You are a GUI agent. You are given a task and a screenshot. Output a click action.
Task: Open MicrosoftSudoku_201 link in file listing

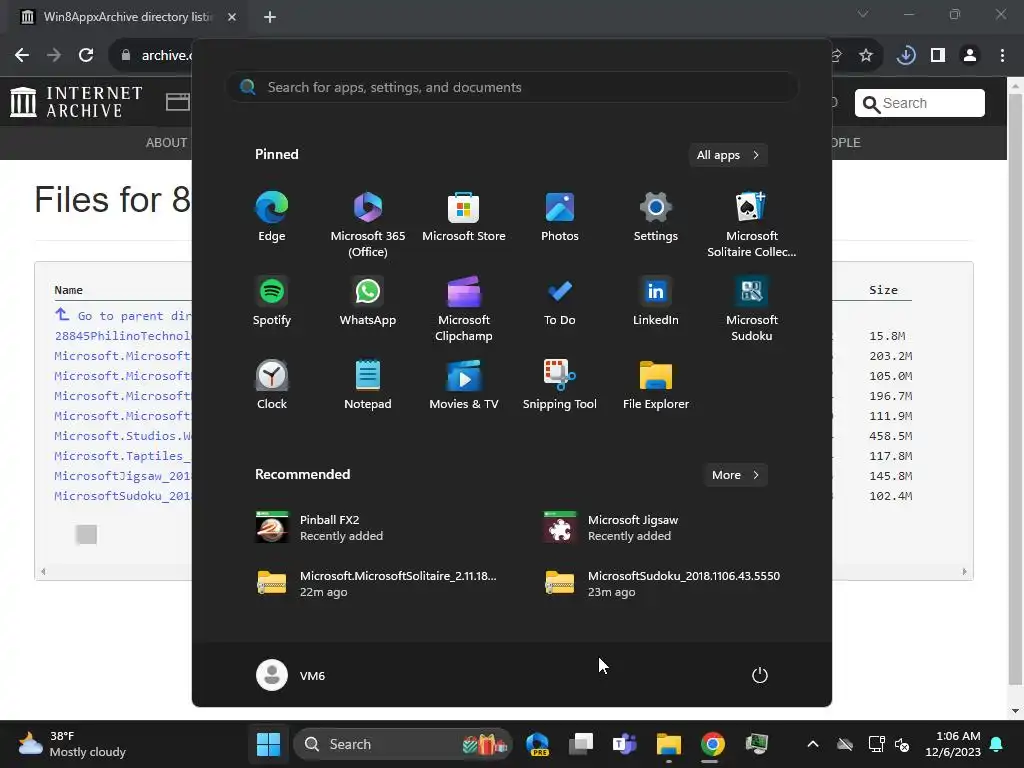pyautogui.click(x=123, y=496)
